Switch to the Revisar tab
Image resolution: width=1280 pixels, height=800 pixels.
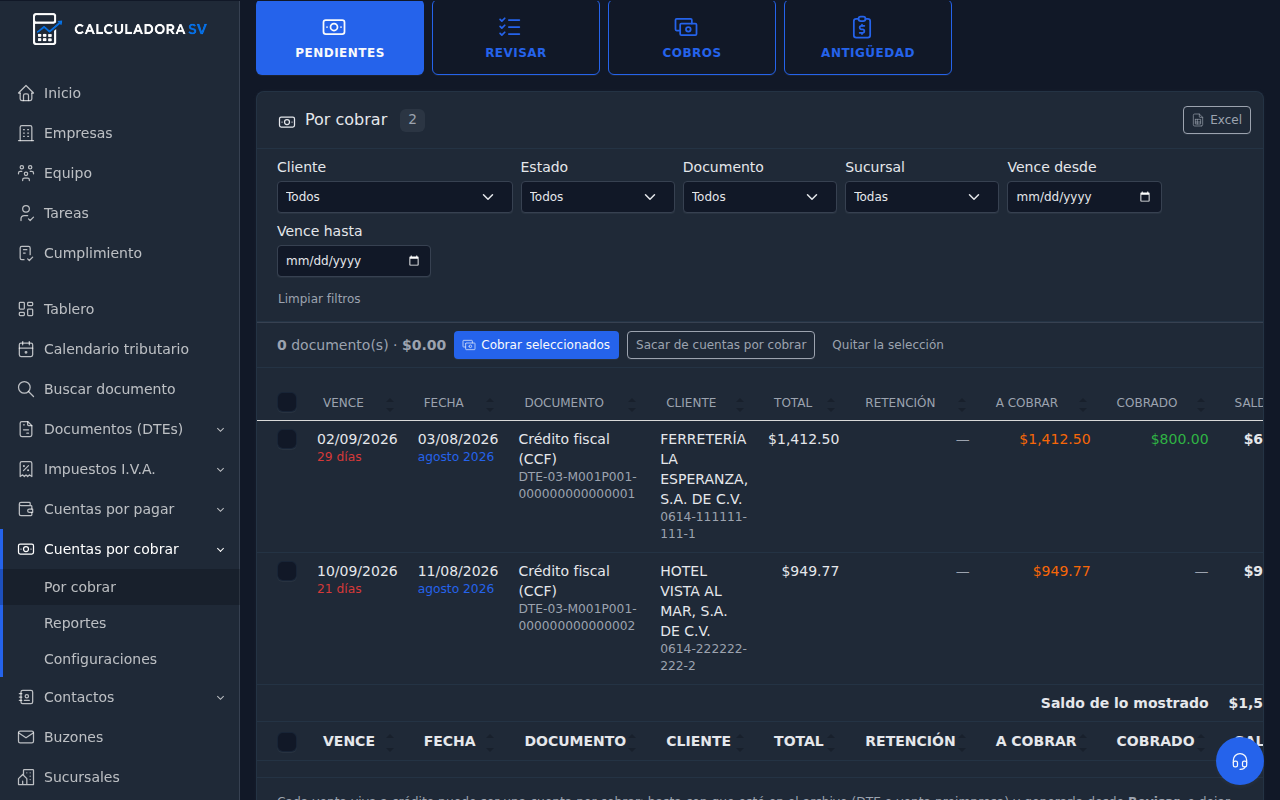(516, 37)
